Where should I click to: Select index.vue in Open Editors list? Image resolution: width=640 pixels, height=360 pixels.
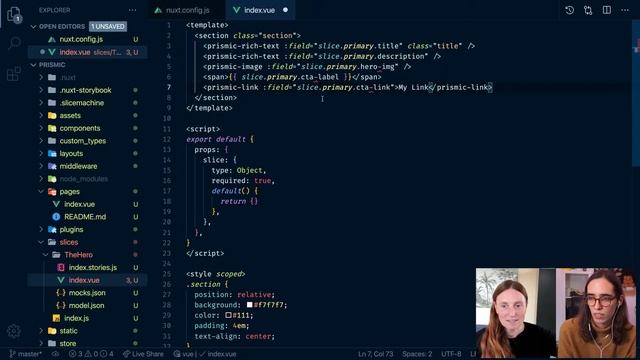pyautogui.click(x=88, y=52)
